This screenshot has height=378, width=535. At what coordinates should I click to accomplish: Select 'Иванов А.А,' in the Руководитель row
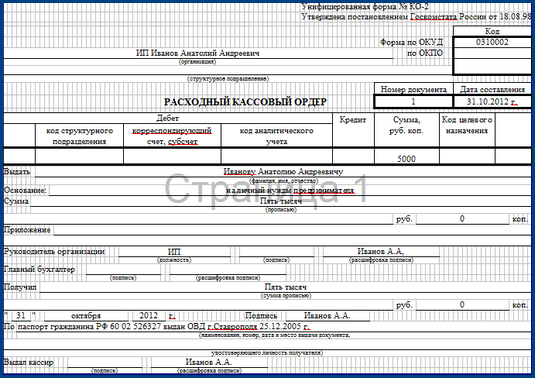(381, 251)
